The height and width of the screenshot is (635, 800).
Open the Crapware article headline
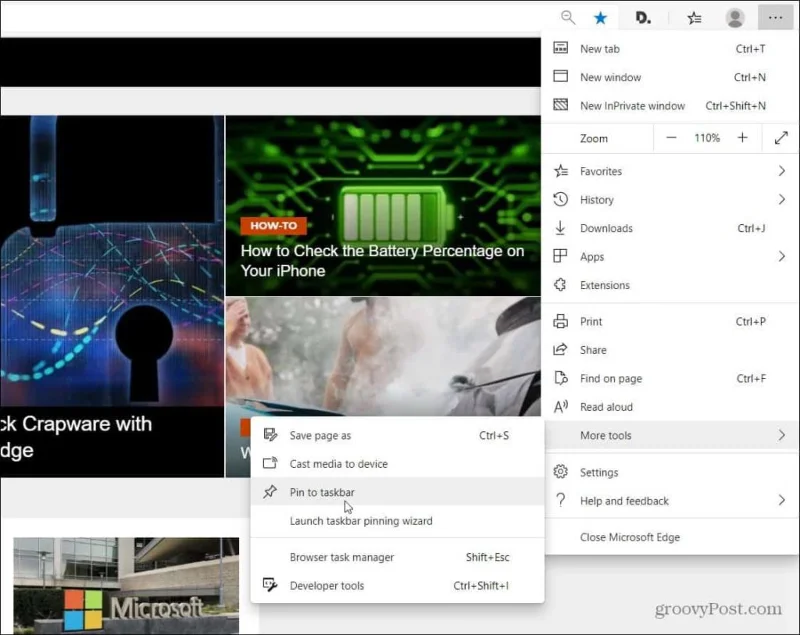click(x=76, y=437)
